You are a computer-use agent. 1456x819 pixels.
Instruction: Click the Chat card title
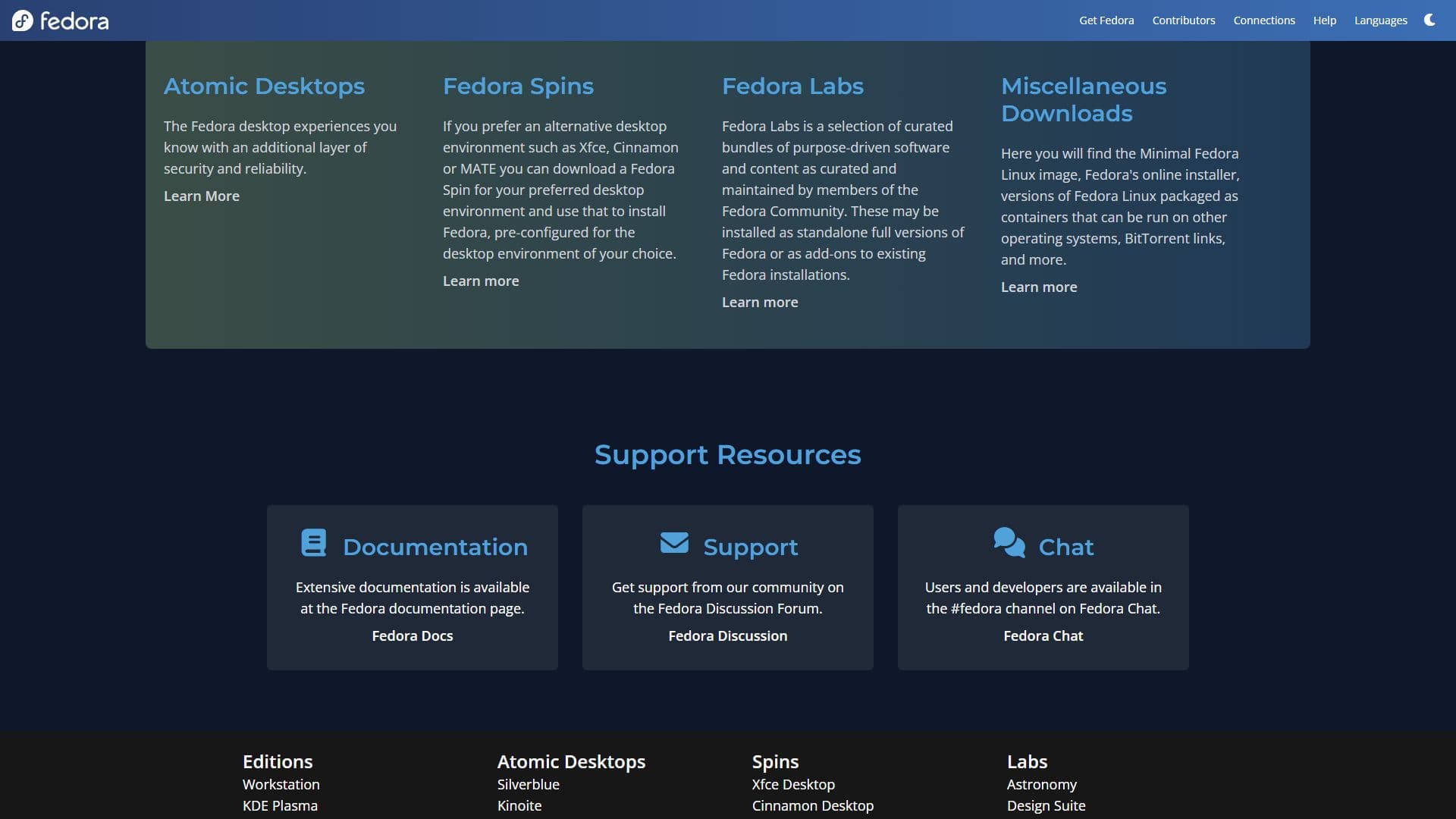click(x=1066, y=547)
